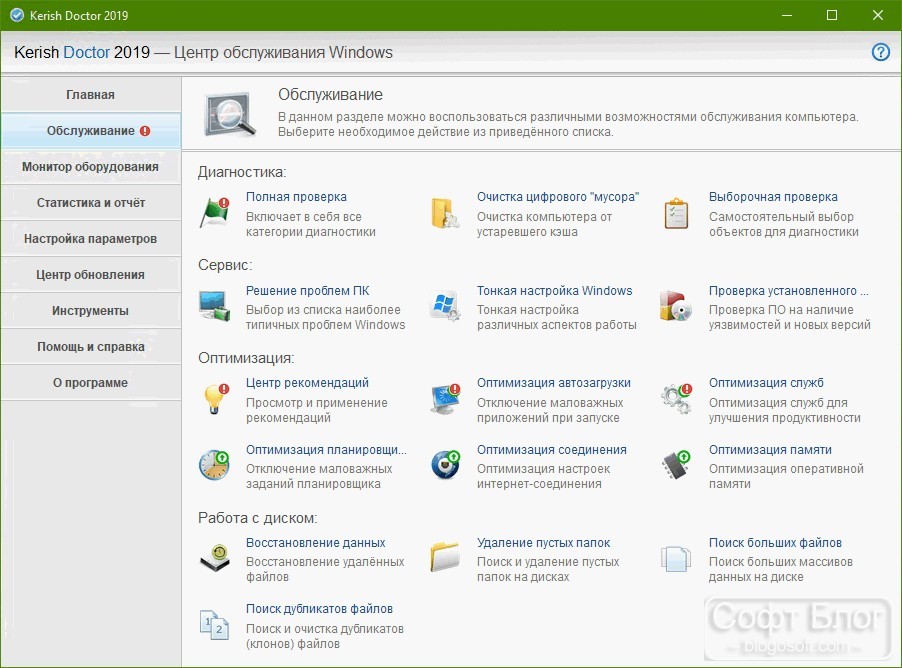902x668 pixels.
Task: Open the Оптимизация памяти link
Action: (770, 450)
